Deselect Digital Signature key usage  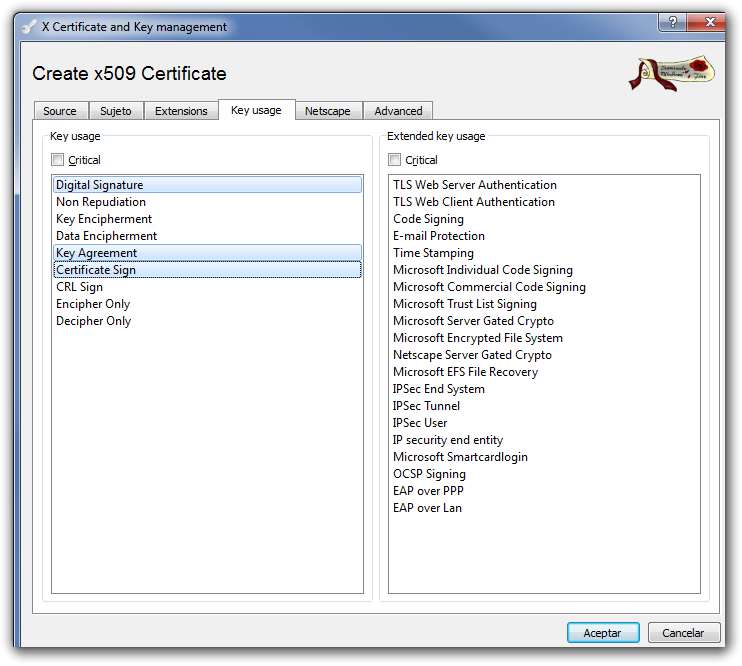click(99, 185)
